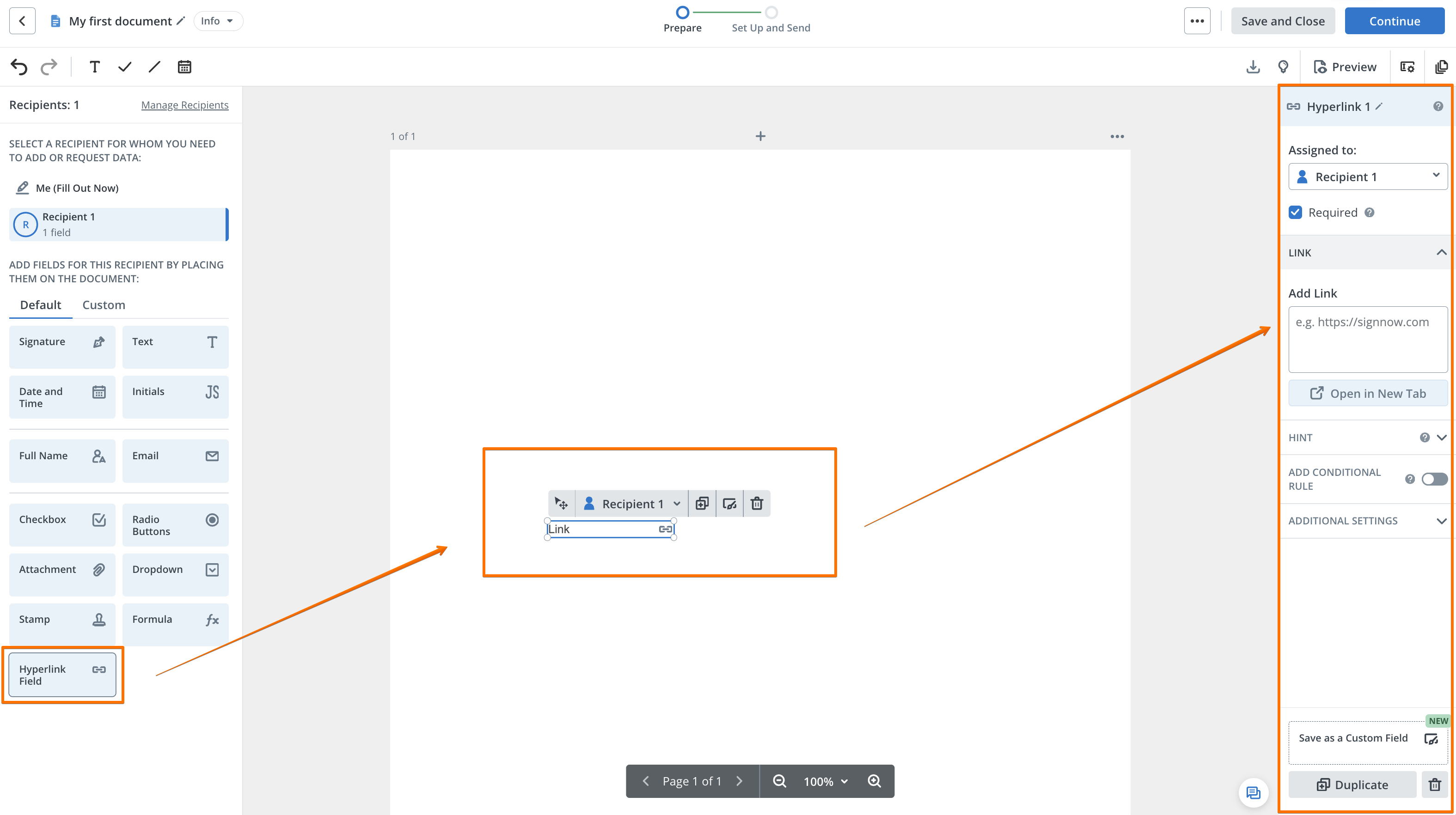Select Me (Fill Out Now) recipient

coord(77,188)
